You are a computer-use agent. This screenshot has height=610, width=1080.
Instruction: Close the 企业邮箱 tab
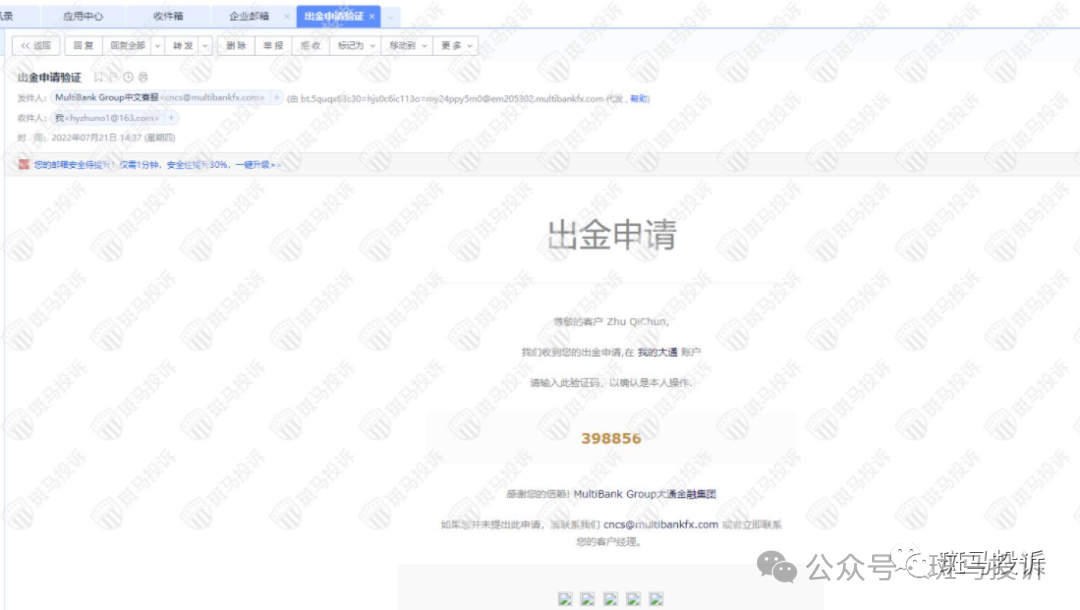pyautogui.click(x=287, y=17)
